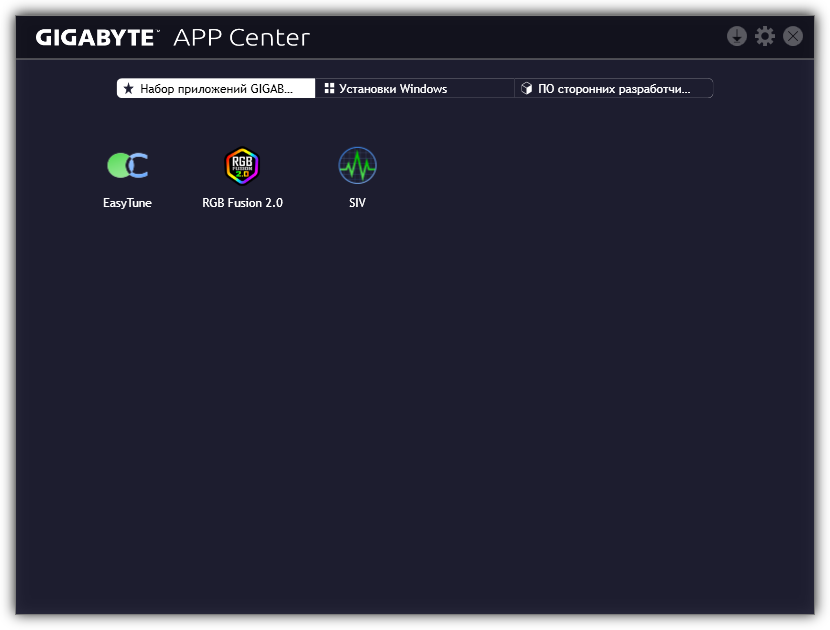Click the "APP Center" title text
The image size is (830, 630).
pyautogui.click(x=241, y=38)
